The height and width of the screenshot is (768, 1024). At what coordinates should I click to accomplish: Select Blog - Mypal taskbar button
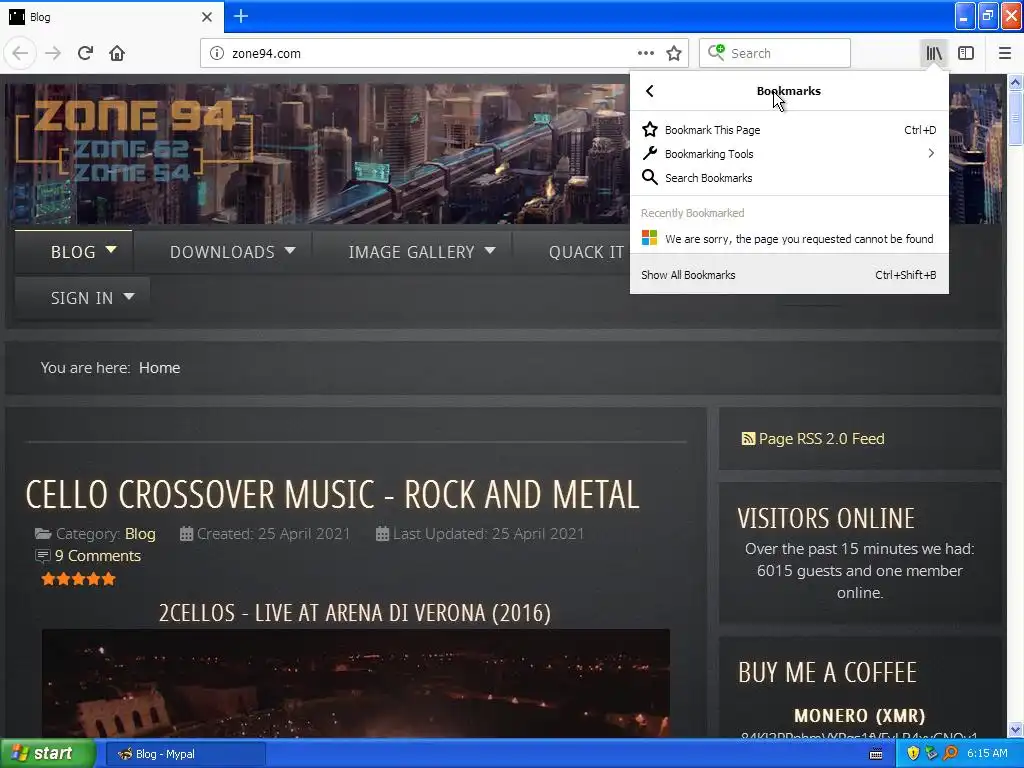point(185,754)
